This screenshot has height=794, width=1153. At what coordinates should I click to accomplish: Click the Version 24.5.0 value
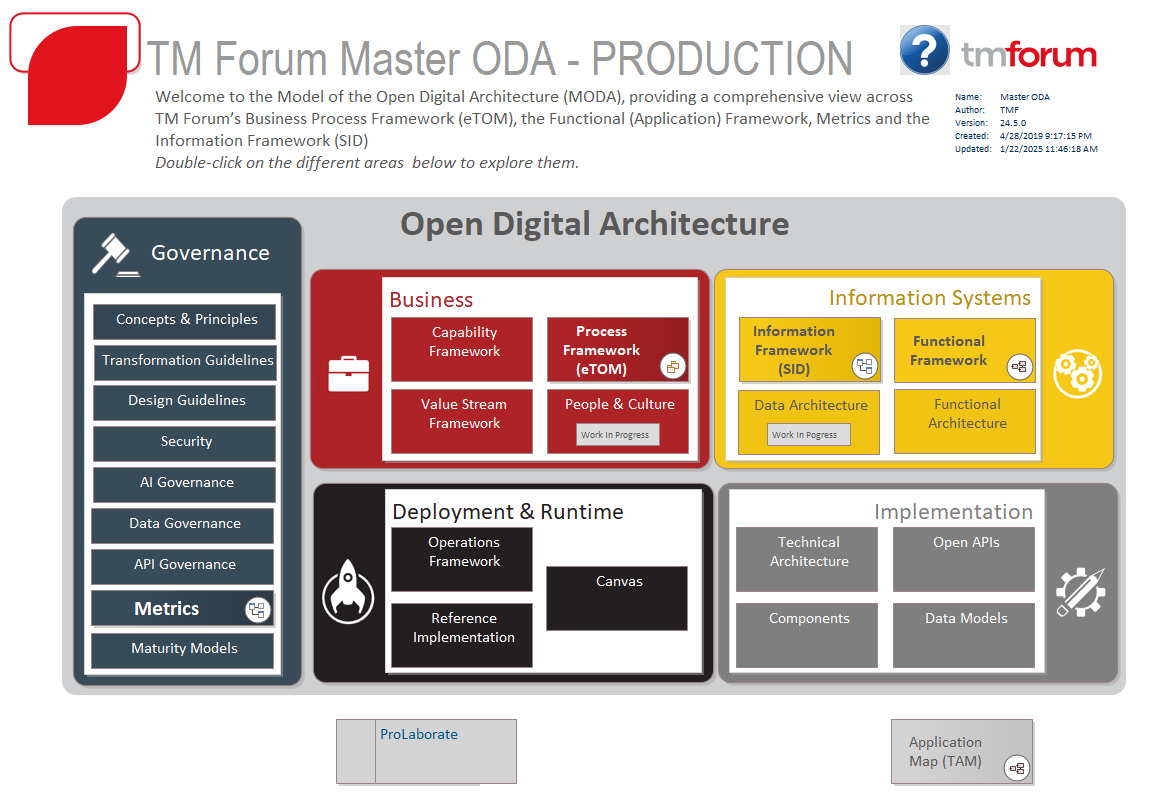[1013, 123]
